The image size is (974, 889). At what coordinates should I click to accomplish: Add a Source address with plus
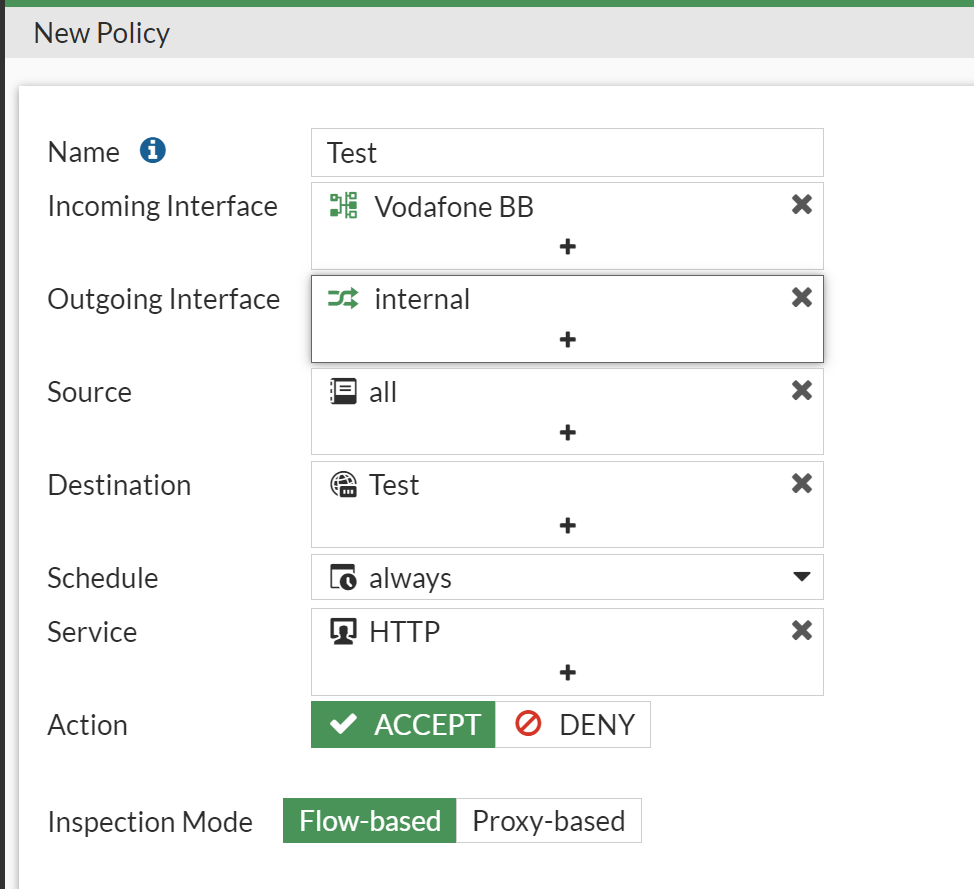click(x=567, y=432)
